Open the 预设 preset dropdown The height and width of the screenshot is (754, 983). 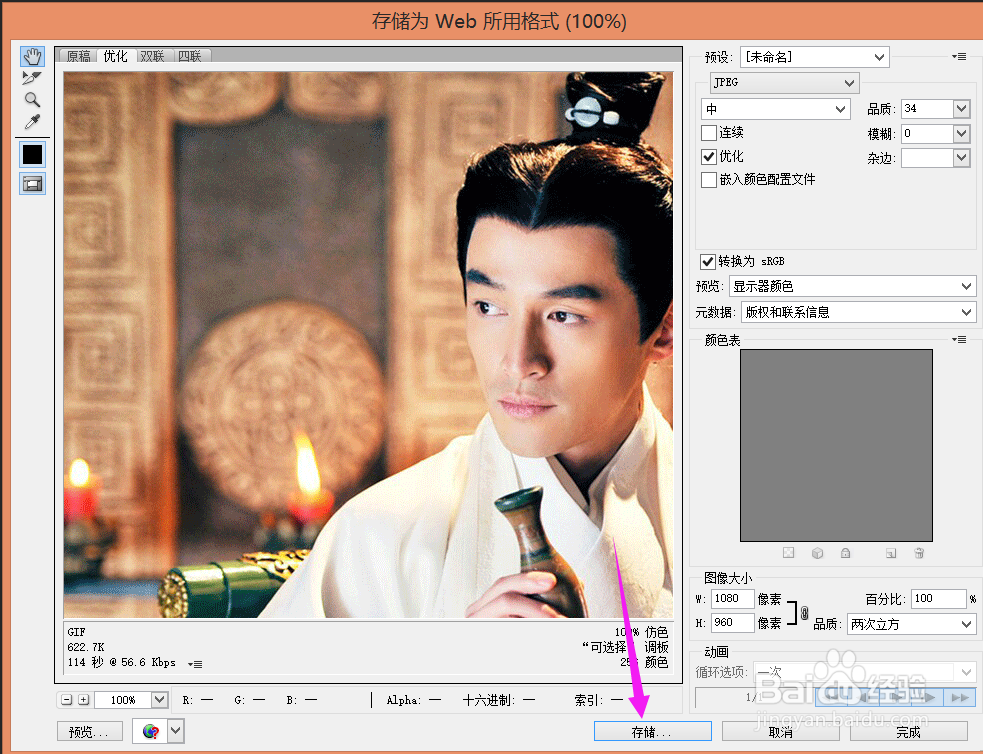tap(814, 57)
